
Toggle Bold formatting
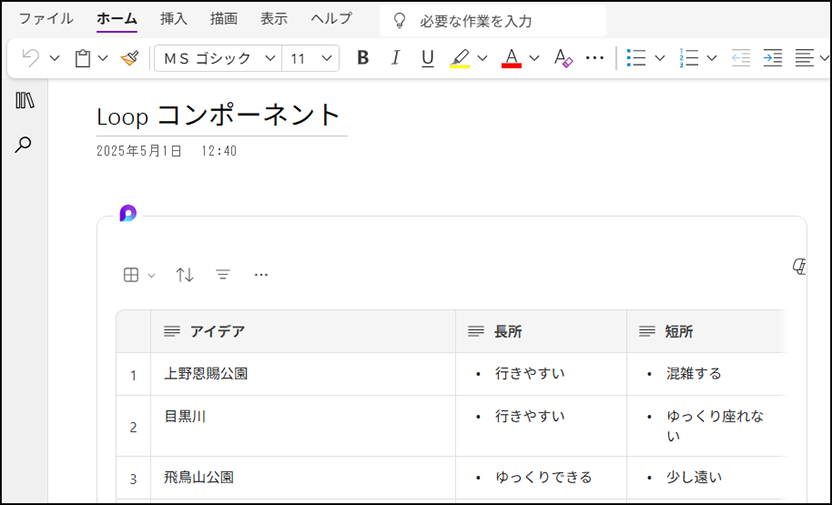click(x=363, y=58)
